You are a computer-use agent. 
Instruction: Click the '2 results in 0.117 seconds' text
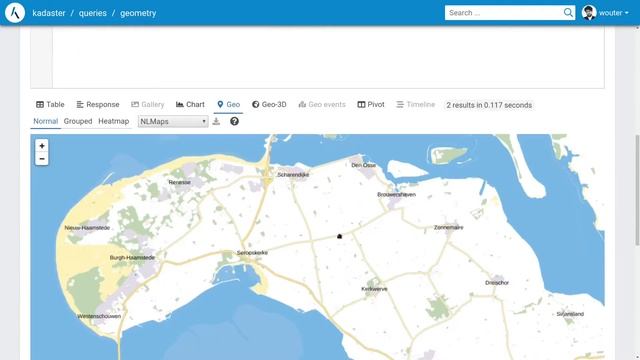pos(489,105)
